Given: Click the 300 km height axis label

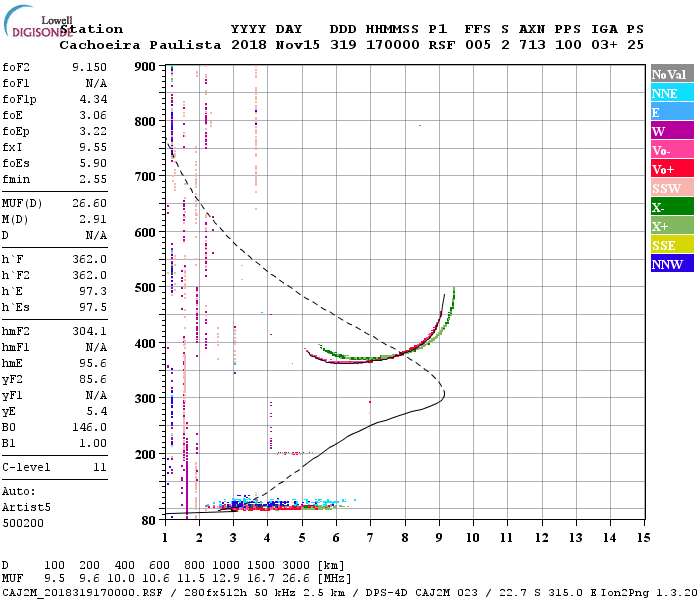Looking at the screenshot, I should point(145,398).
